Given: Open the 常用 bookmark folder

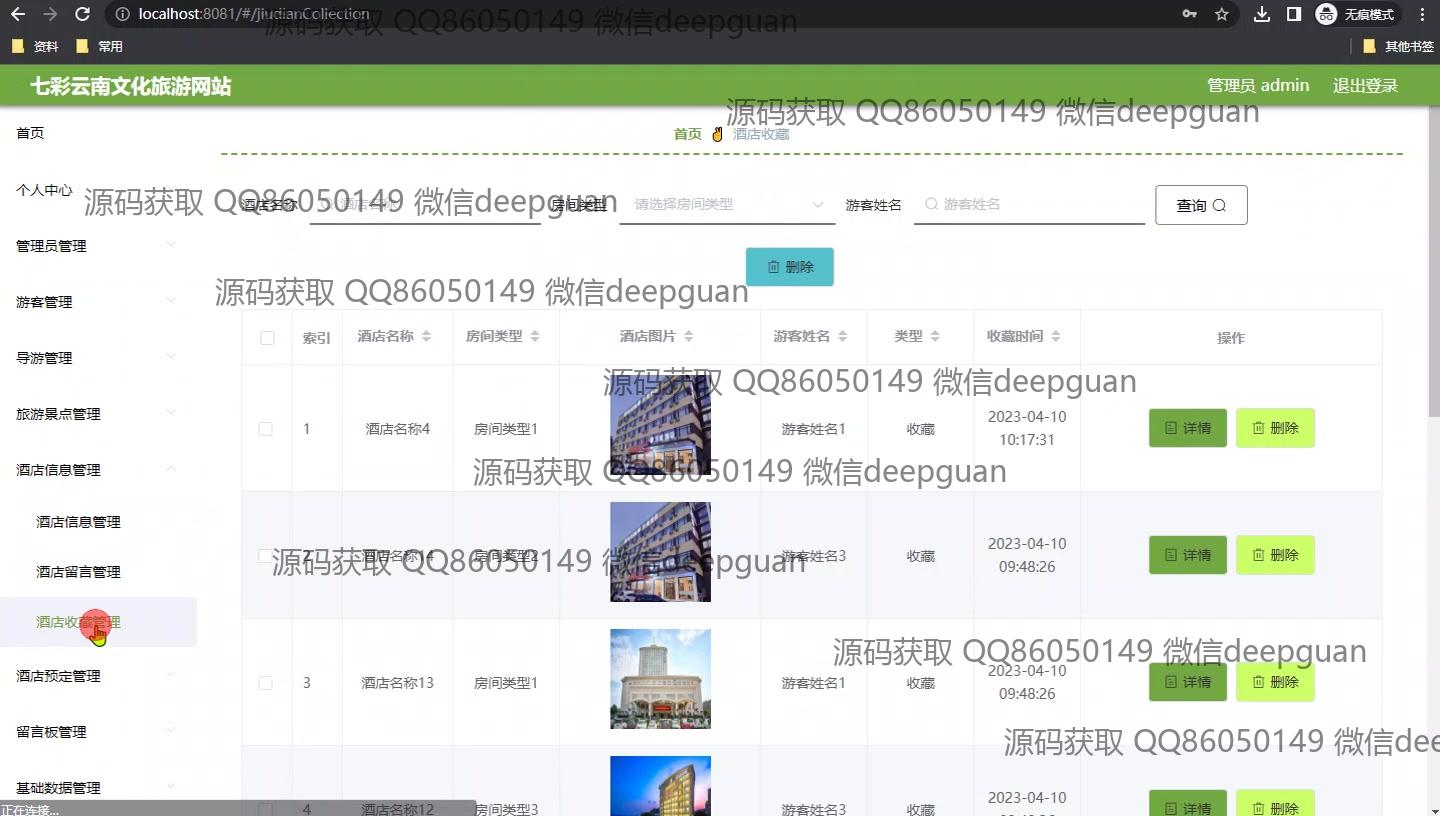Looking at the screenshot, I should 99,46.
